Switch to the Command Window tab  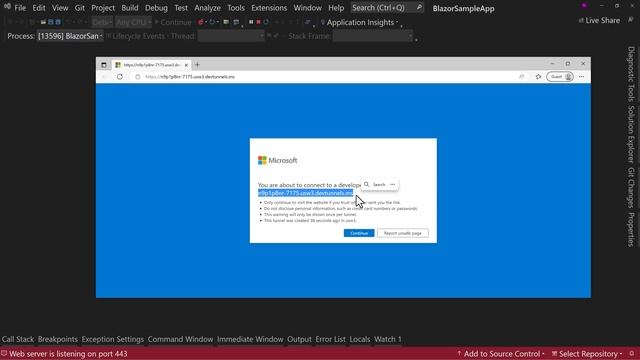point(180,339)
